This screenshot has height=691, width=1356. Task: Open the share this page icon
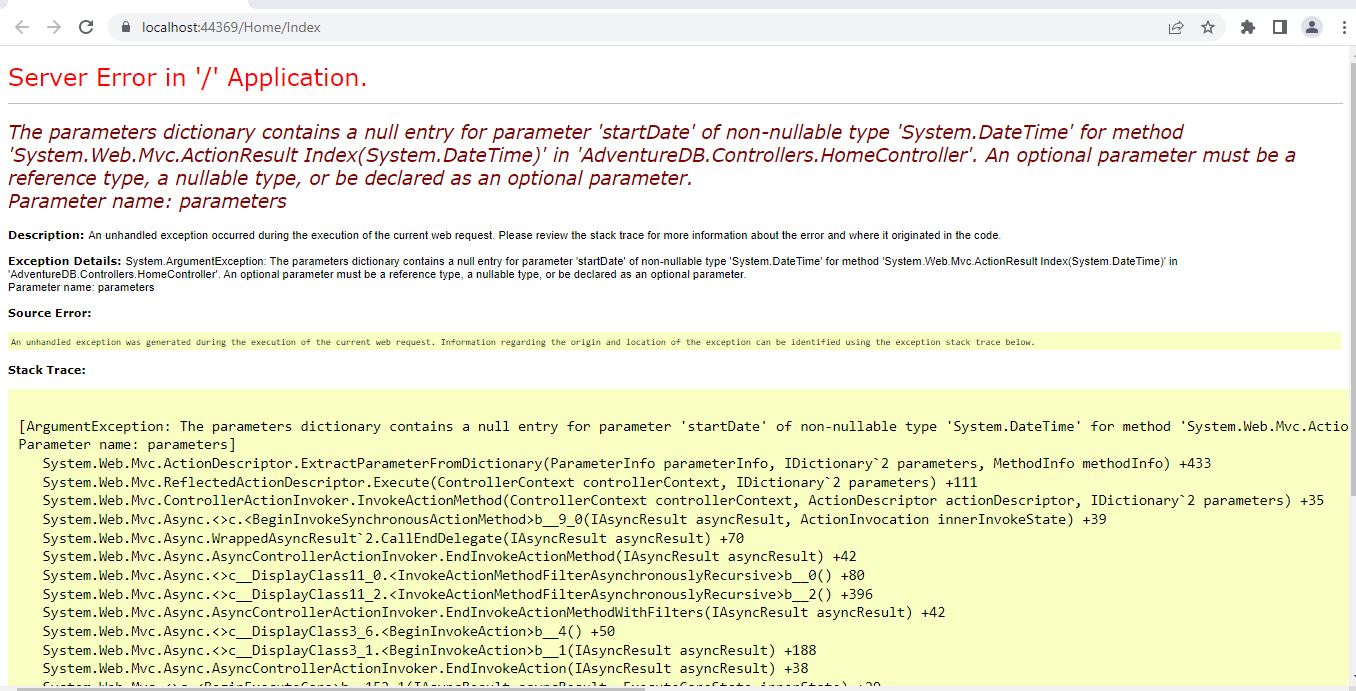[1174, 27]
